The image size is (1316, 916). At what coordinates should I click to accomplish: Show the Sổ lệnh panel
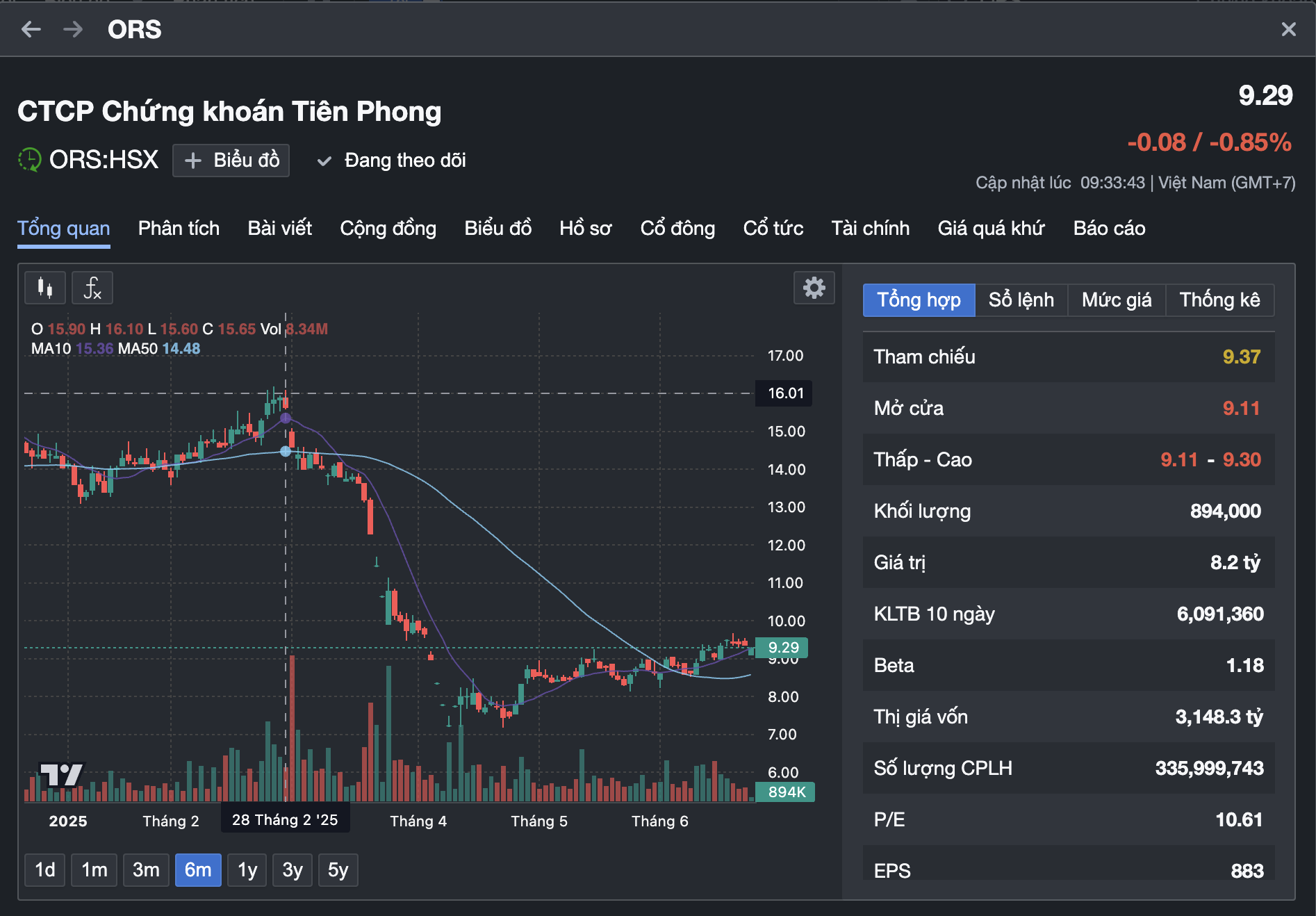pos(1021,300)
